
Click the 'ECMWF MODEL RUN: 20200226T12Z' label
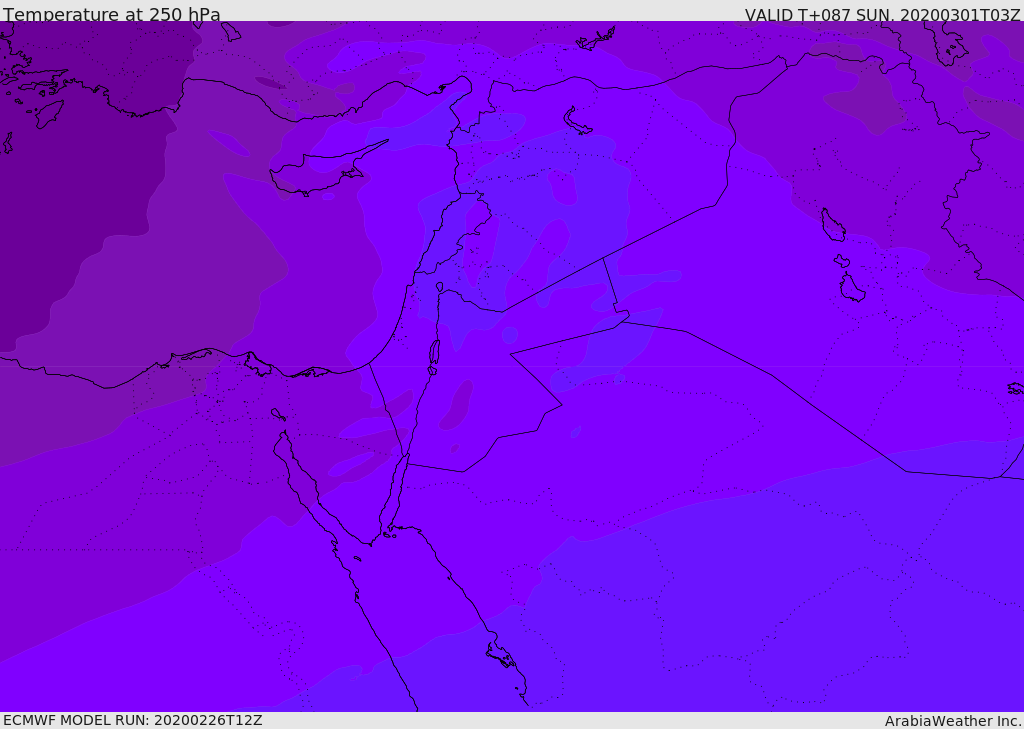(x=133, y=720)
